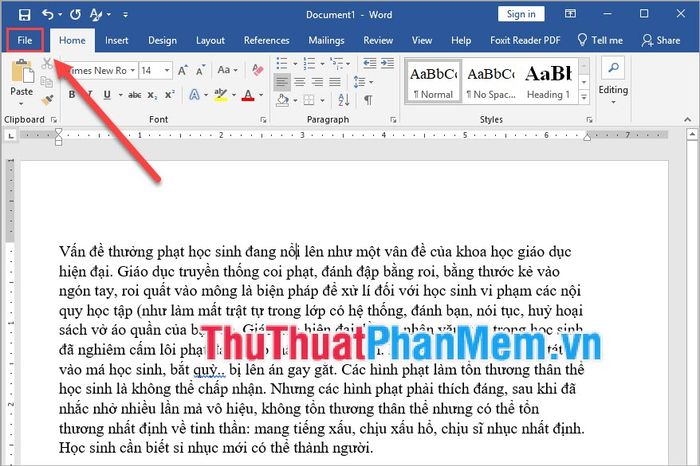Click the Undo arrow icon
Screen dimensions: 700x466
49,14
